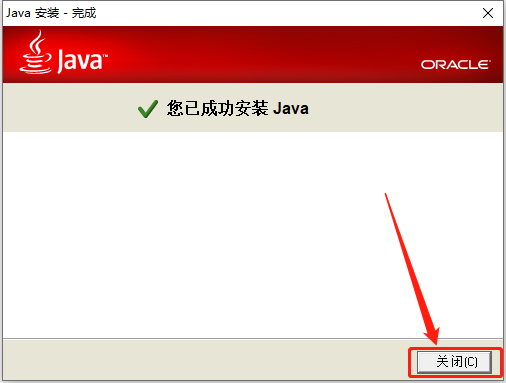
Task: Close the installer with the title bar X
Action: click(x=488, y=13)
